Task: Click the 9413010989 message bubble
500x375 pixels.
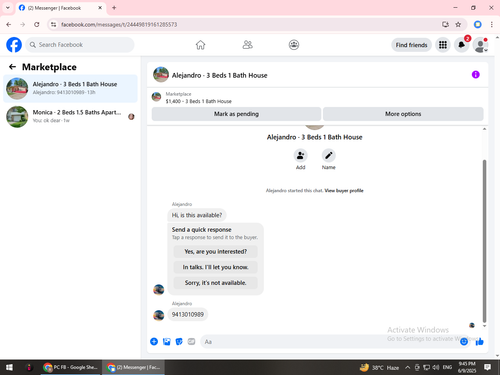Action: coord(188,314)
